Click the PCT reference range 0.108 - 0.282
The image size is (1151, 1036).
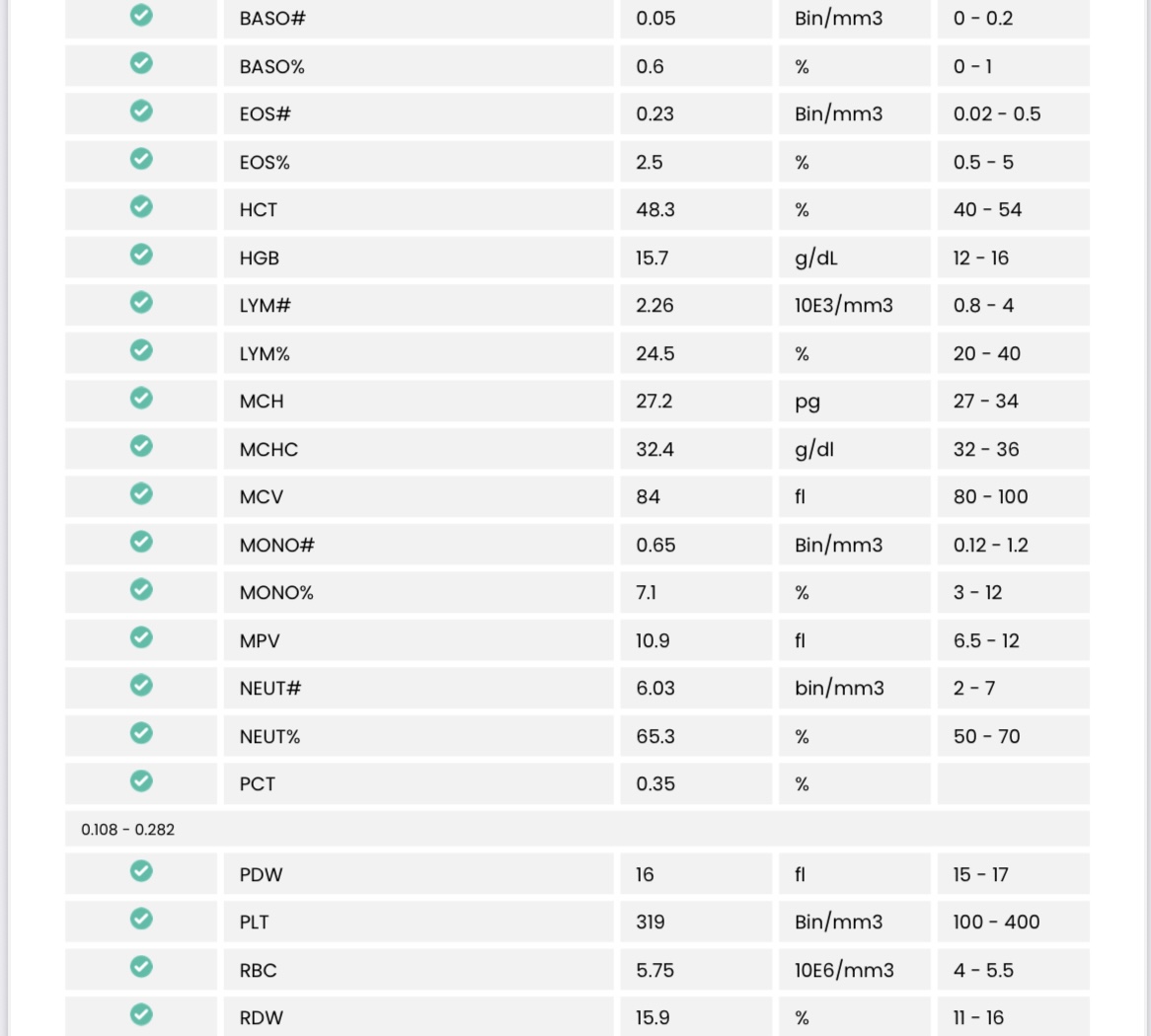pyautogui.click(x=128, y=830)
